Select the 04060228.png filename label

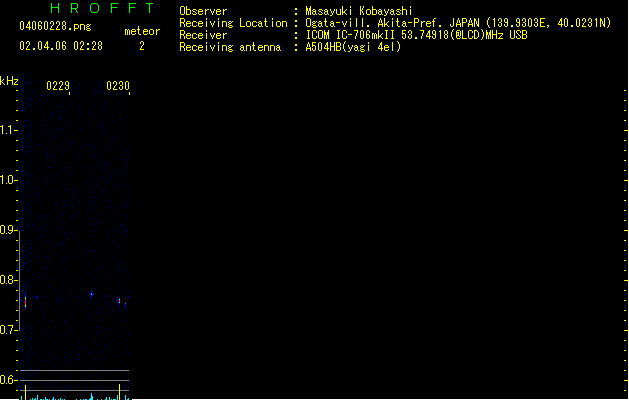pos(55,26)
